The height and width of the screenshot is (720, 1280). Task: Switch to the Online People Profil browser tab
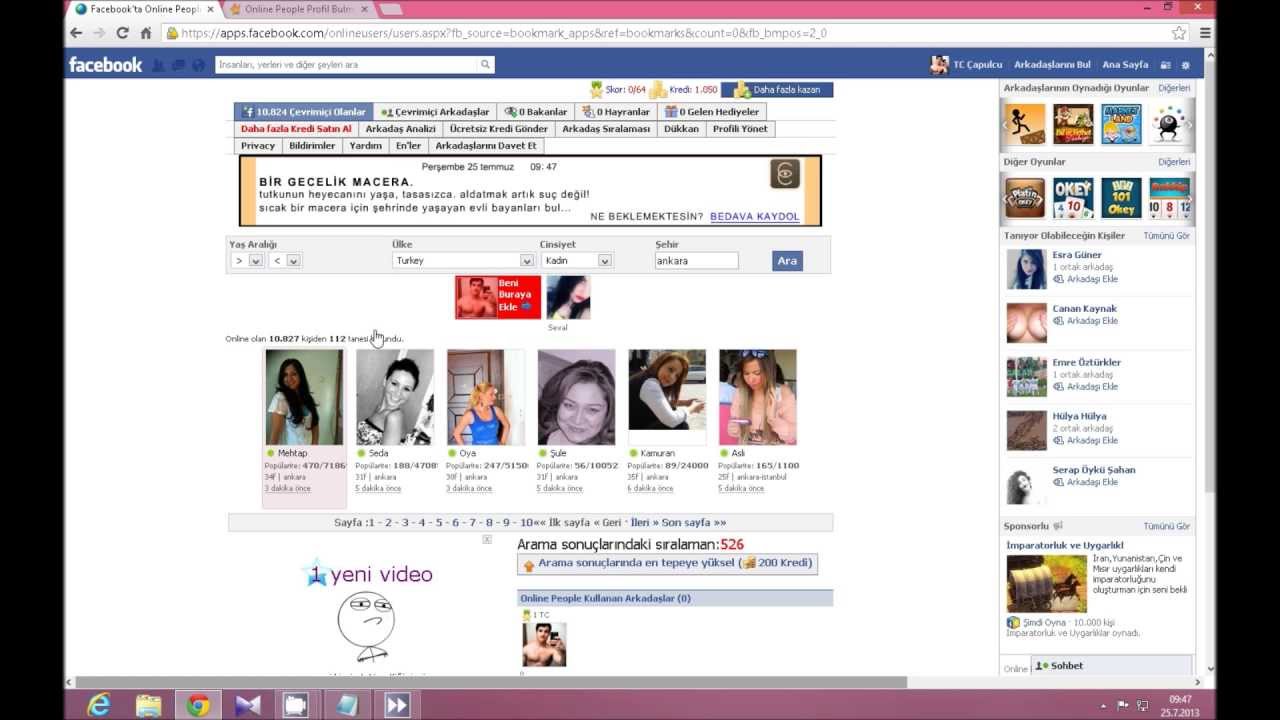click(299, 9)
